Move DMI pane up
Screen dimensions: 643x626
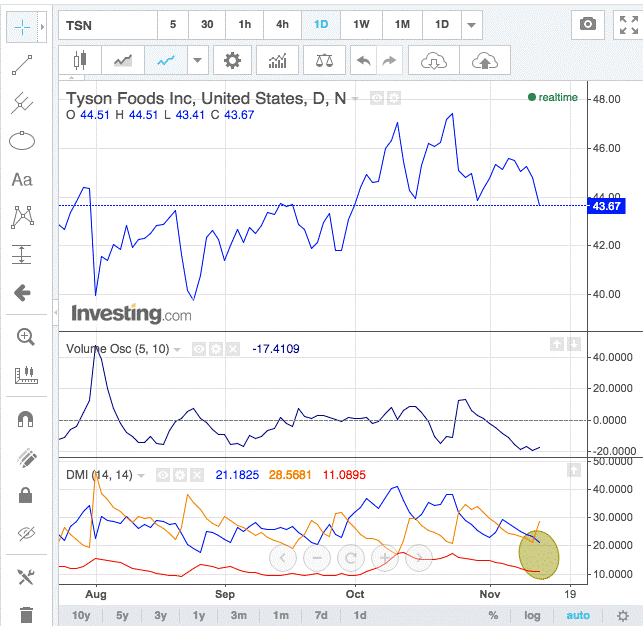coord(574,470)
